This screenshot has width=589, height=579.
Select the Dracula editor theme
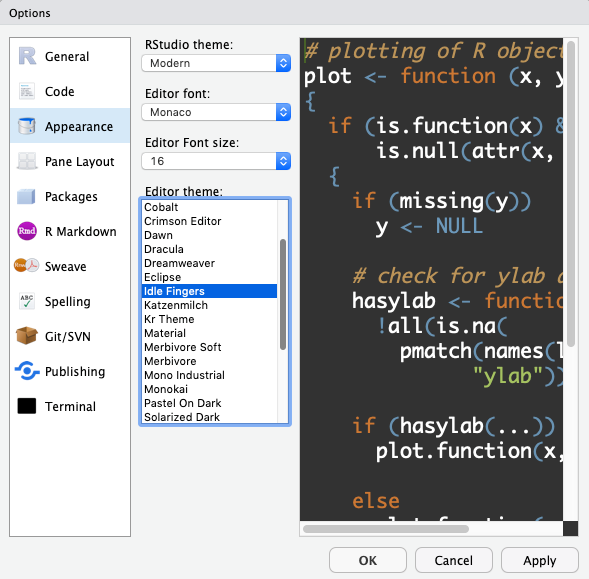pyautogui.click(x=210, y=249)
